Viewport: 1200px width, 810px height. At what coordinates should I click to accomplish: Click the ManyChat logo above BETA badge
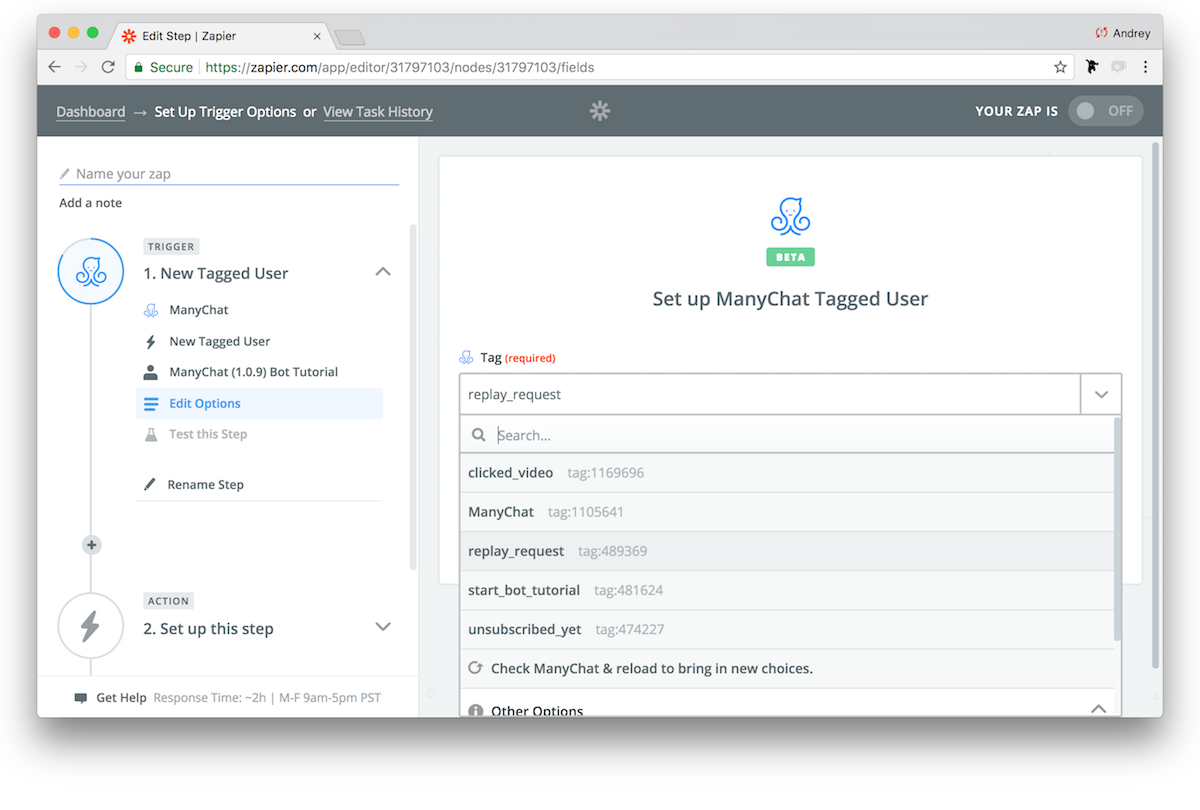[x=790, y=216]
